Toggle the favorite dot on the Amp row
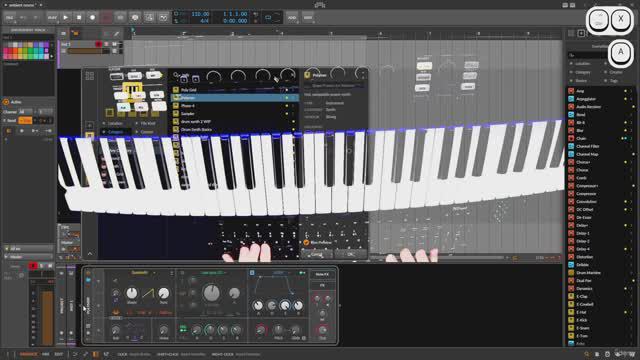Screen dimensions: 640x360 coord(625,91)
